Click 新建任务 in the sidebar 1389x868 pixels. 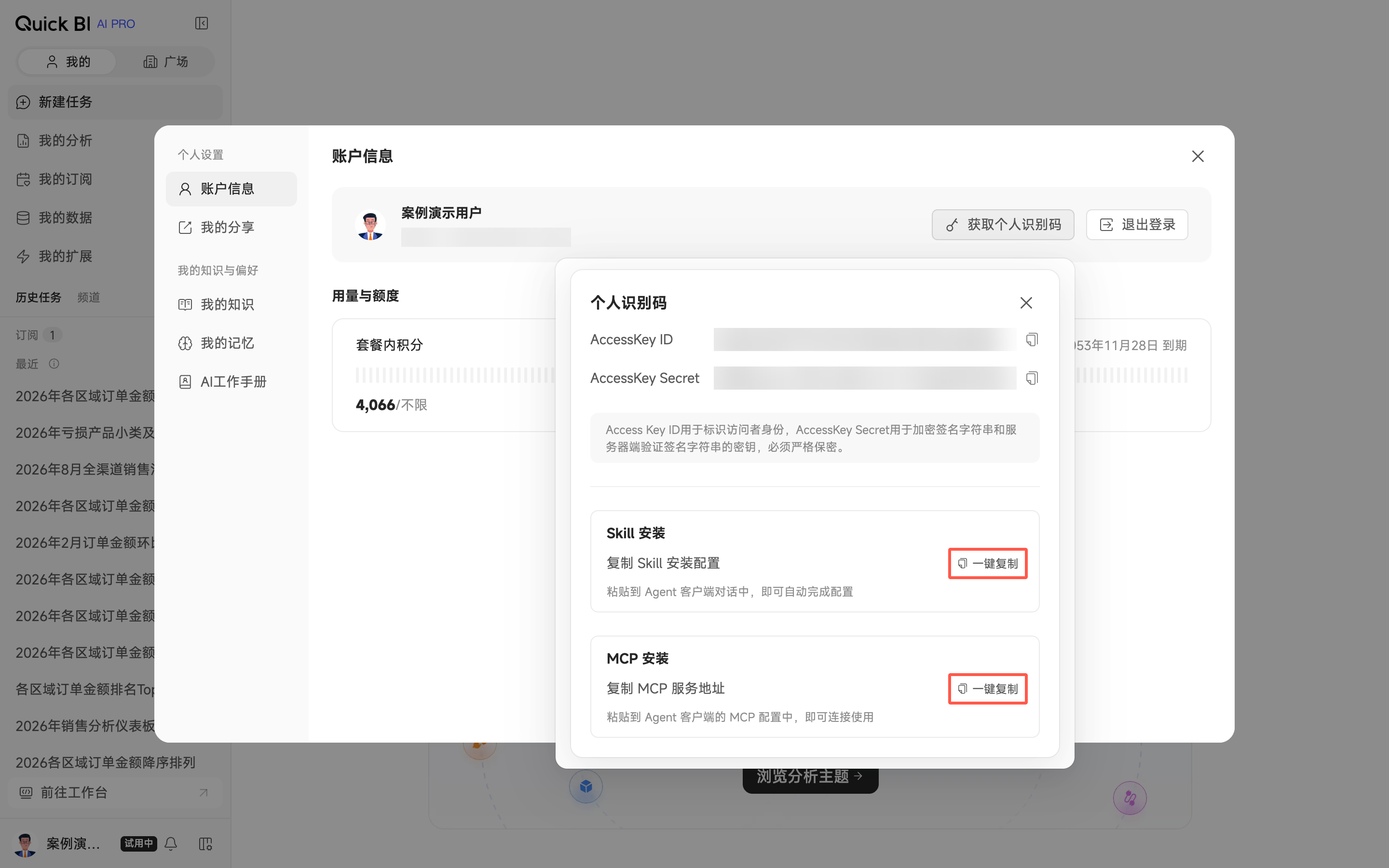point(115,102)
